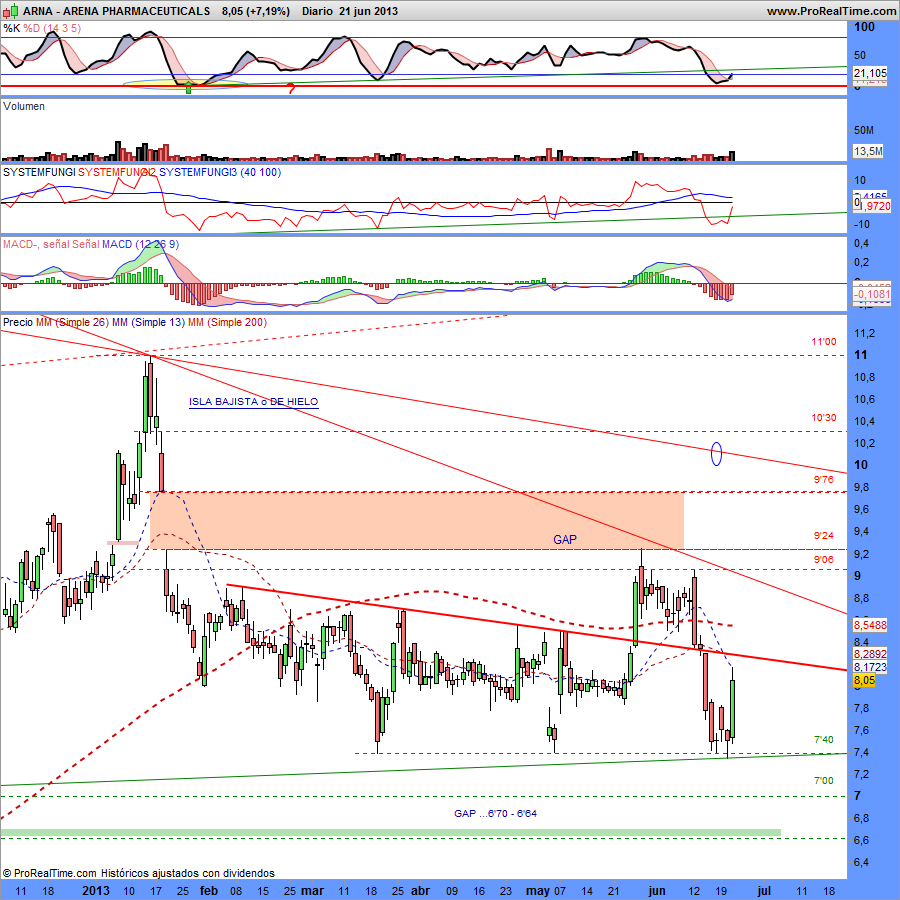Viewport: 900px width, 900px height.
Task: Open the www.ProRealTime.com link
Action: 831,11
